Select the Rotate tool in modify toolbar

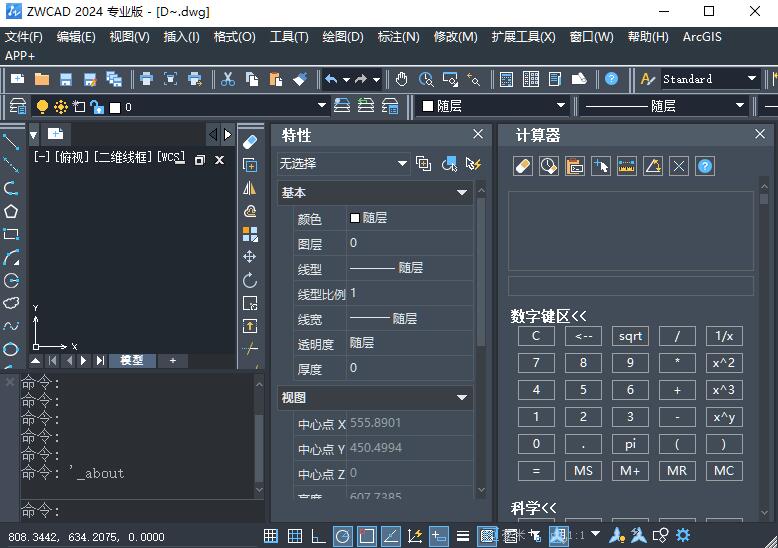(x=250, y=280)
